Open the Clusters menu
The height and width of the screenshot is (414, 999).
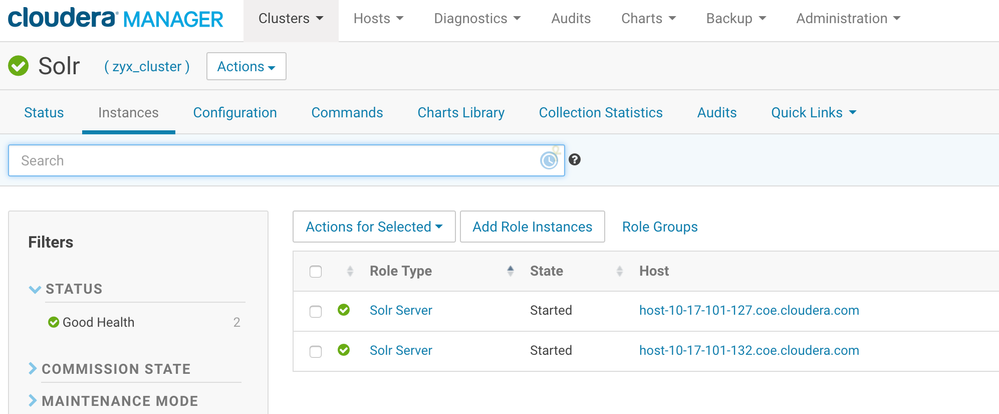[x=291, y=19]
